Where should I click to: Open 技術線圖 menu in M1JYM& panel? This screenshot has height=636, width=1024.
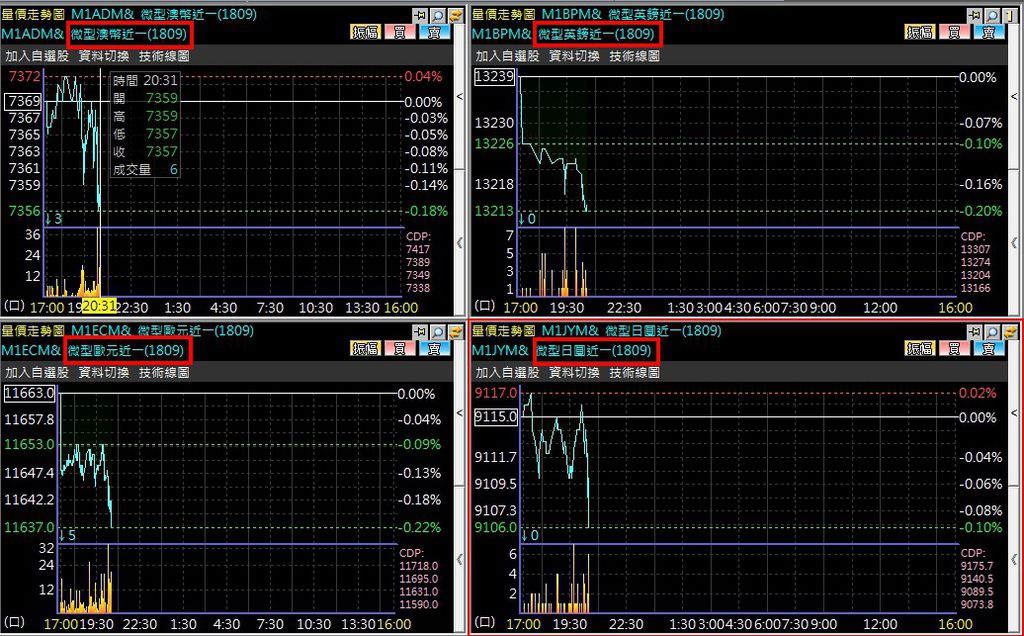pyautogui.click(x=634, y=373)
